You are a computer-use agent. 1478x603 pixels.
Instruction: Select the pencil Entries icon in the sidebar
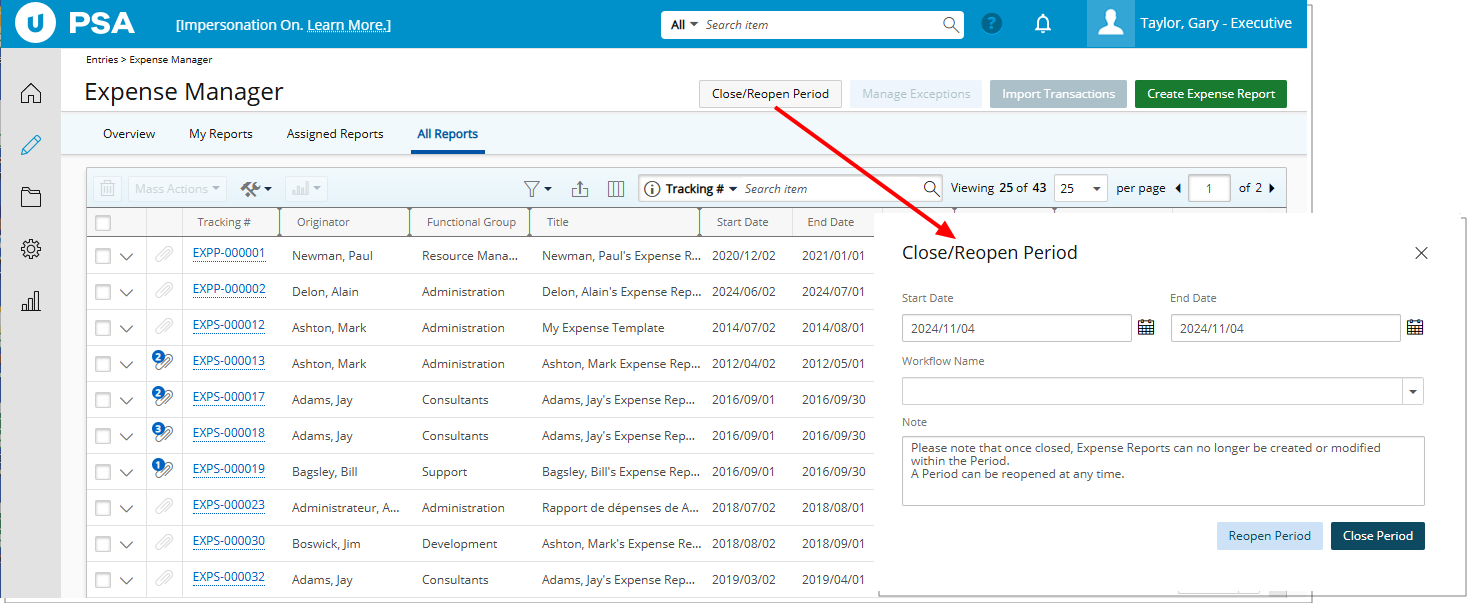click(31, 145)
